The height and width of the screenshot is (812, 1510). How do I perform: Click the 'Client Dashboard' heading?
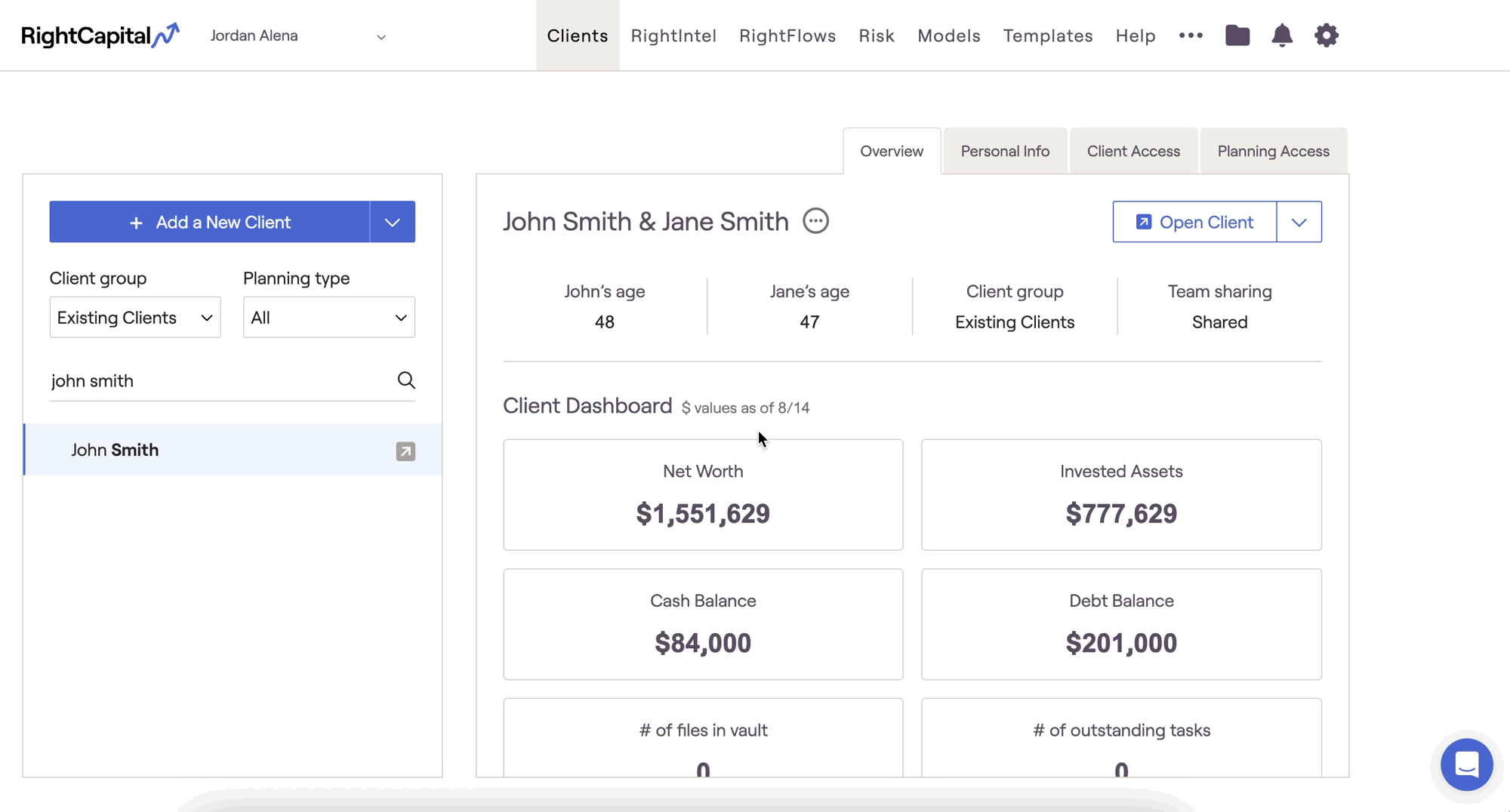click(x=587, y=406)
